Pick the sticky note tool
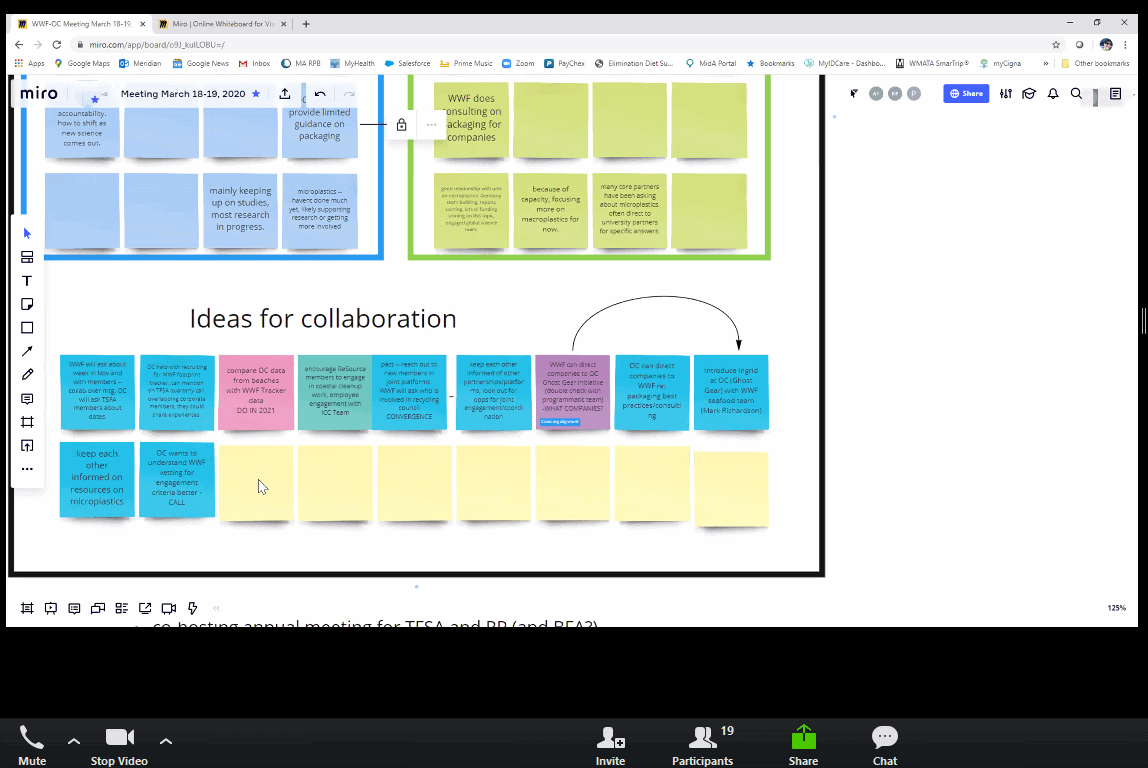 coord(27,305)
